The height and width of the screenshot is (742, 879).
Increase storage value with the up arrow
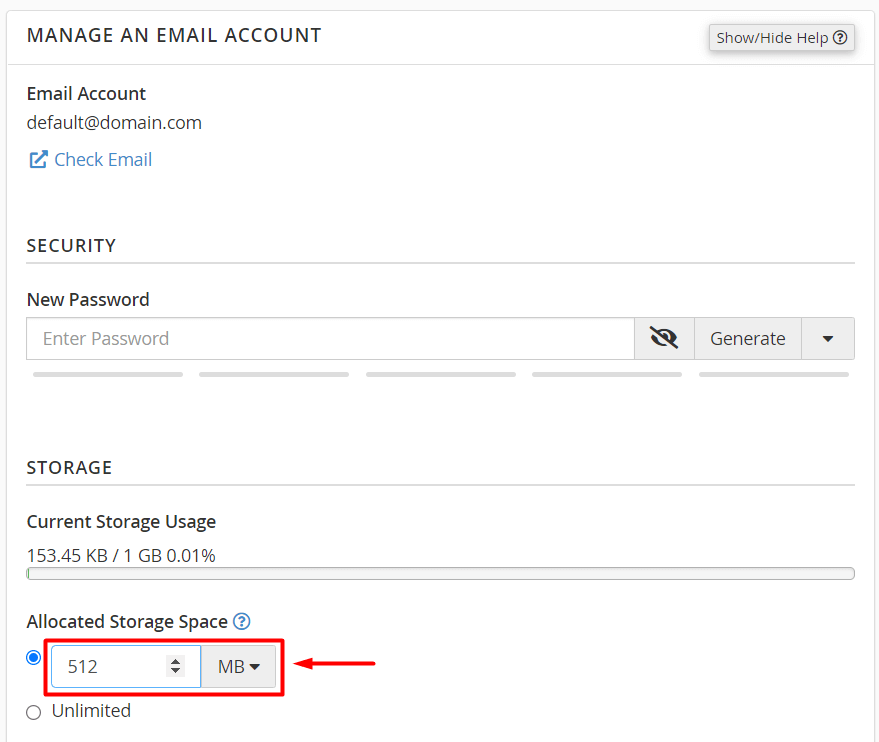(175, 661)
